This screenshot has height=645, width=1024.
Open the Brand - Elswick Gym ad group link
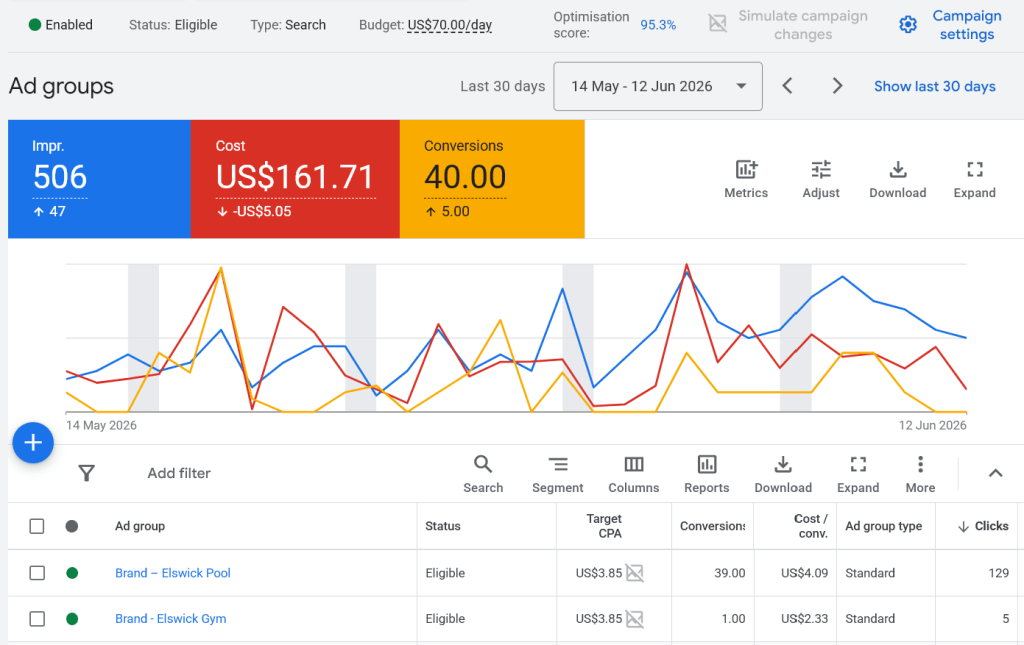(x=170, y=619)
